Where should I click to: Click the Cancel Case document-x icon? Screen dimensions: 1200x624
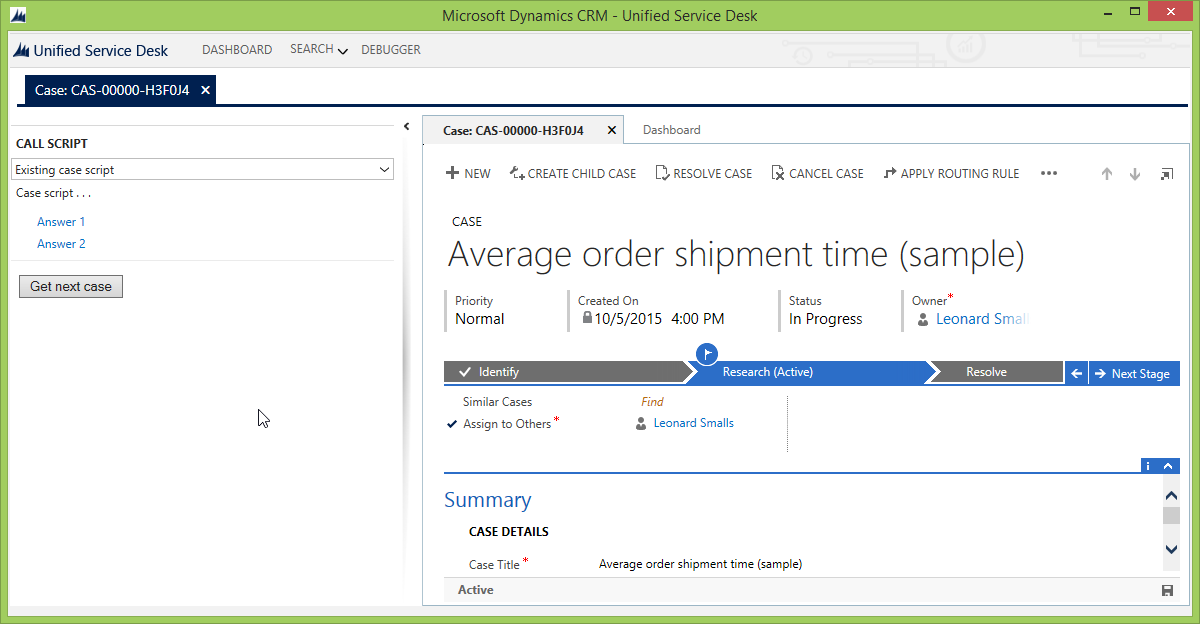pyautogui.click(x=778, y=173)
